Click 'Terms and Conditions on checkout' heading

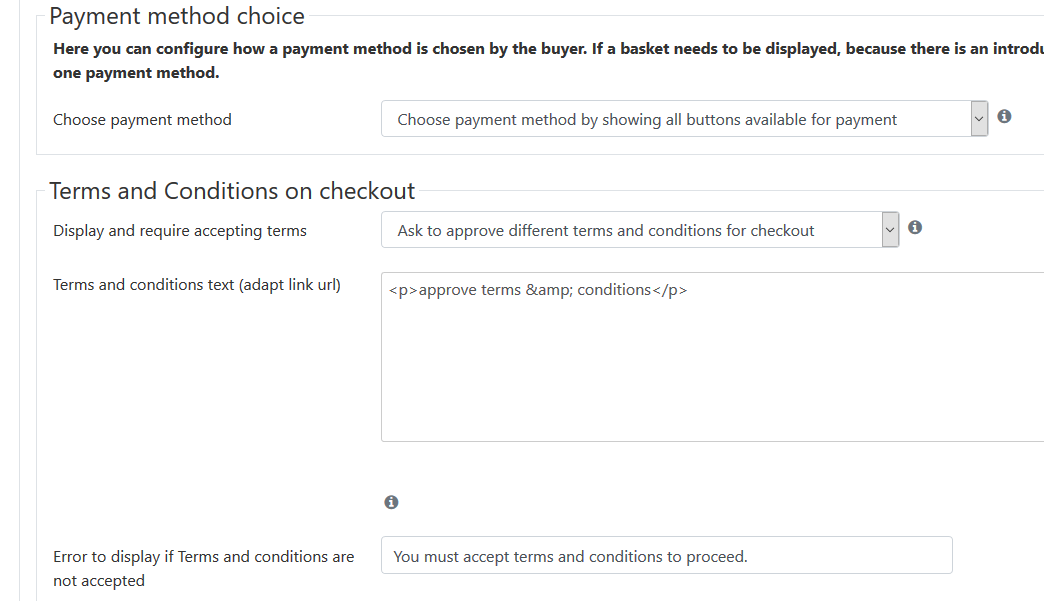point(232,191)
